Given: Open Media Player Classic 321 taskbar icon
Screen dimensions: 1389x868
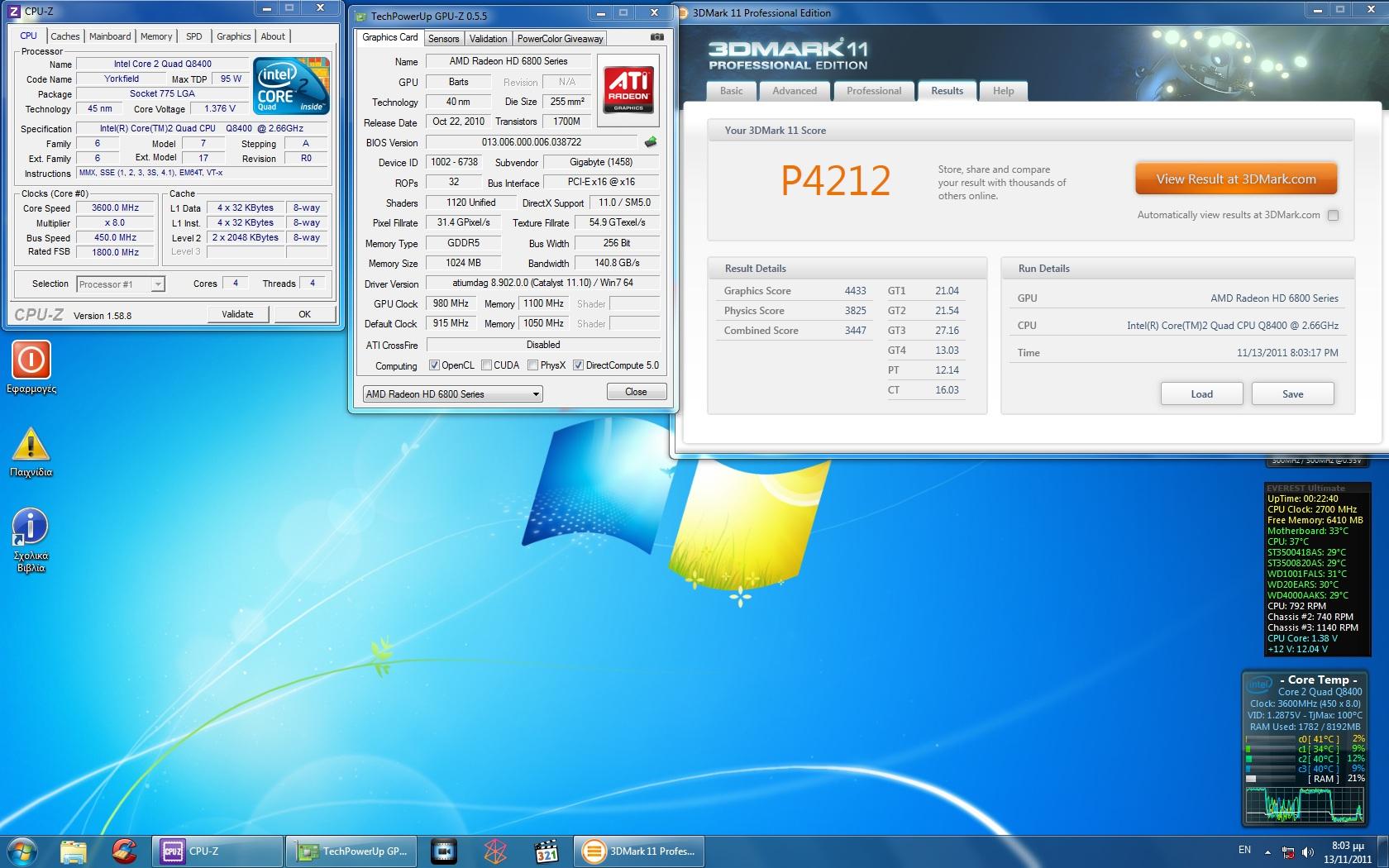Looking at the screenshot, I should pyautogui.click(x=547, y=851).
